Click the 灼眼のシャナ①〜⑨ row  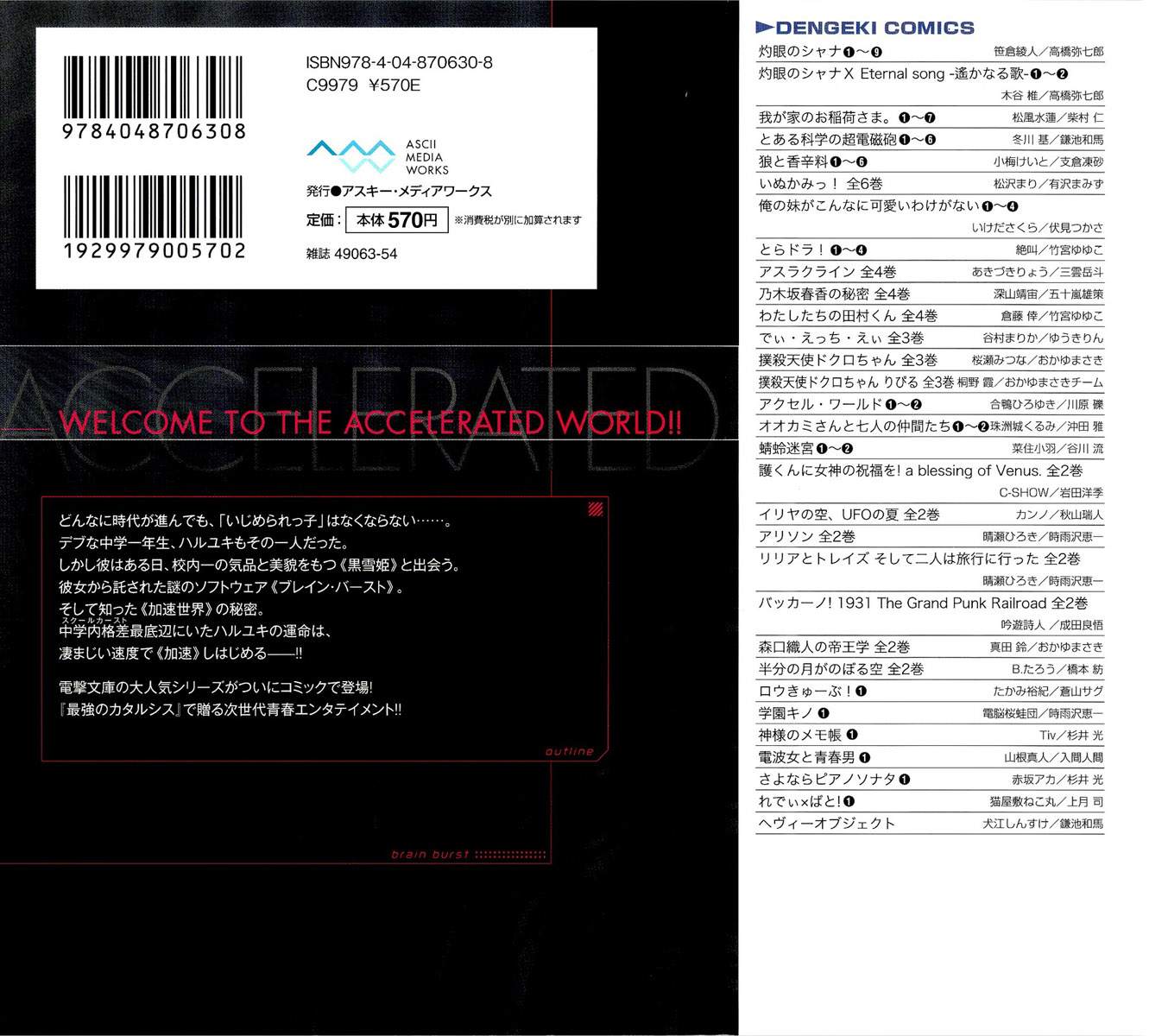click(x=930, y=52)
